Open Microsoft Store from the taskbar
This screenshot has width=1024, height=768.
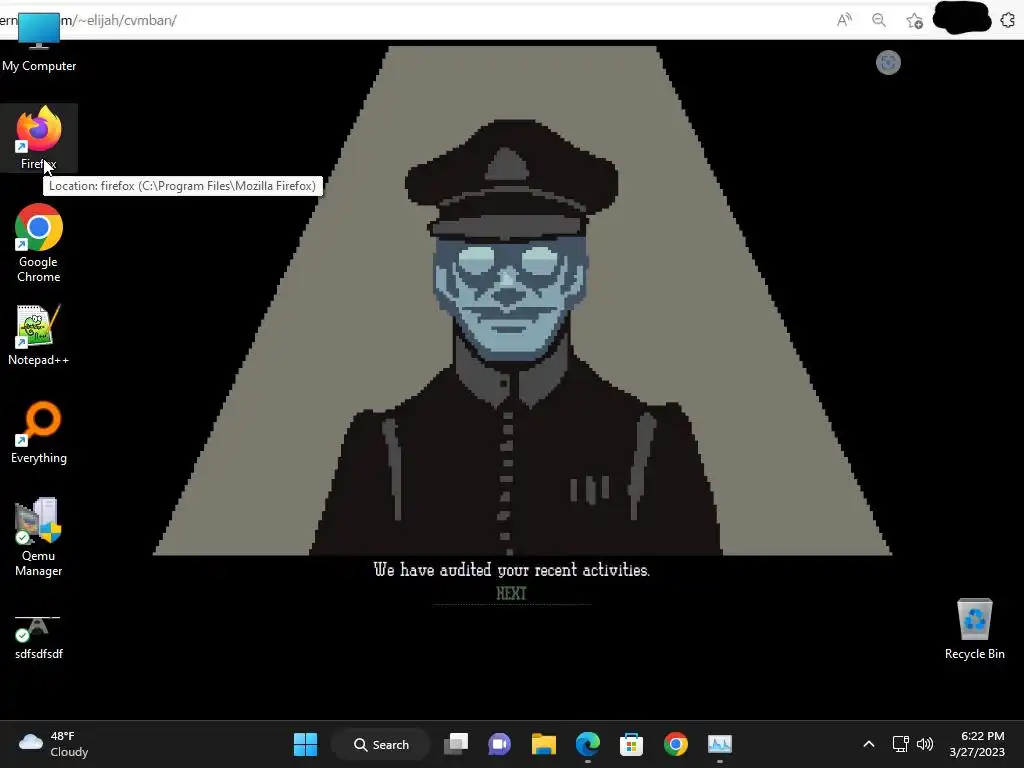tap(632, 744)
